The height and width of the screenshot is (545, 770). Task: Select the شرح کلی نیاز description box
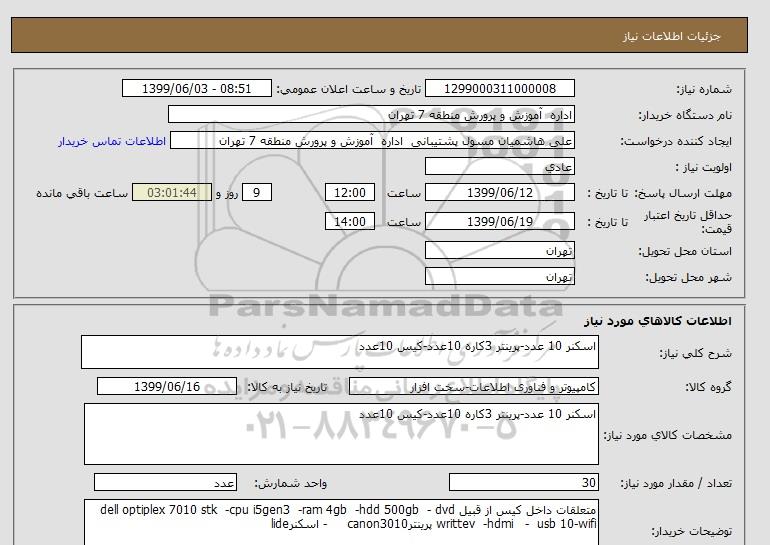pyautogui.click(x=340, y=352)
